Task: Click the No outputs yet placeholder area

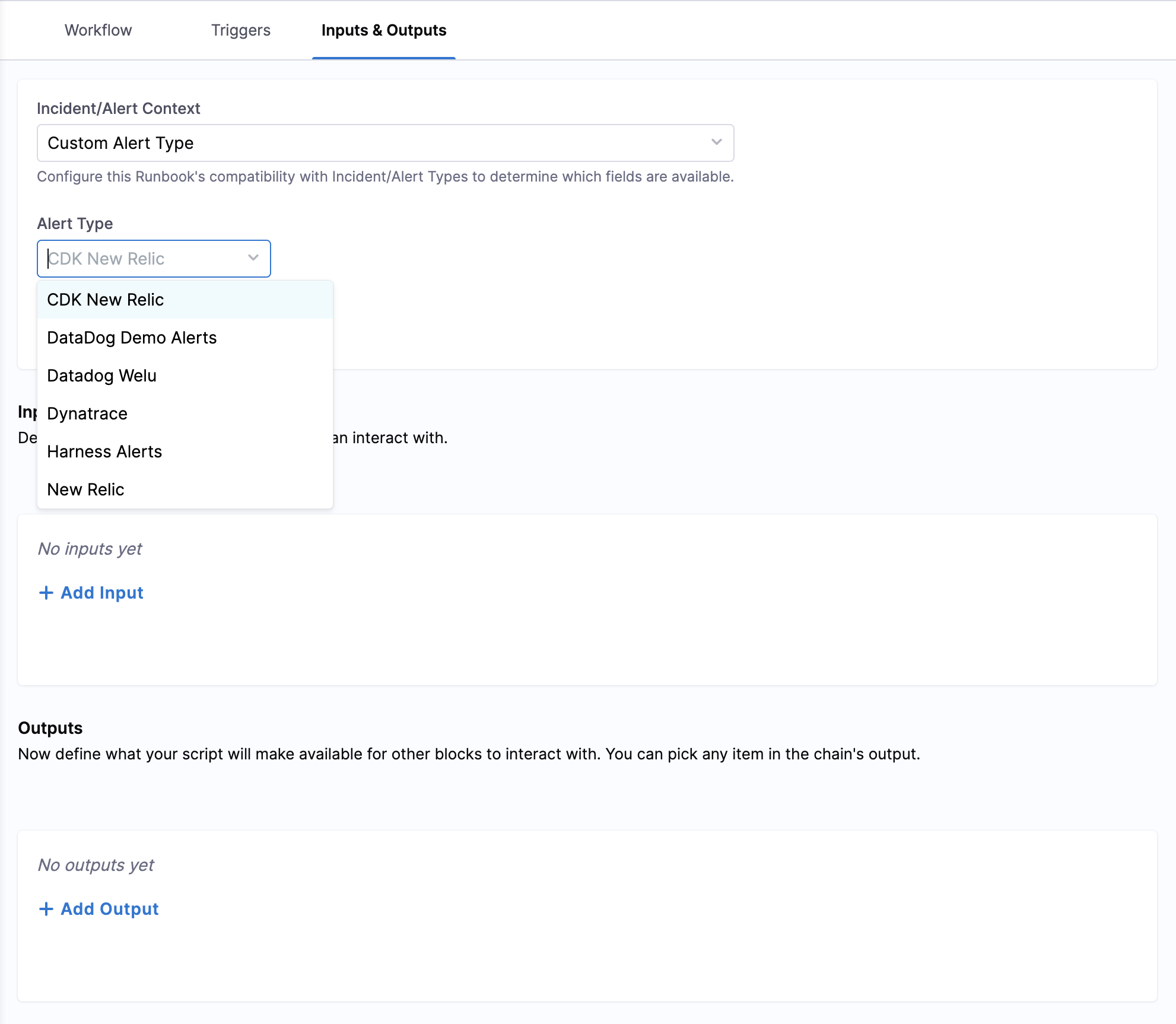Action: [96, 864]
